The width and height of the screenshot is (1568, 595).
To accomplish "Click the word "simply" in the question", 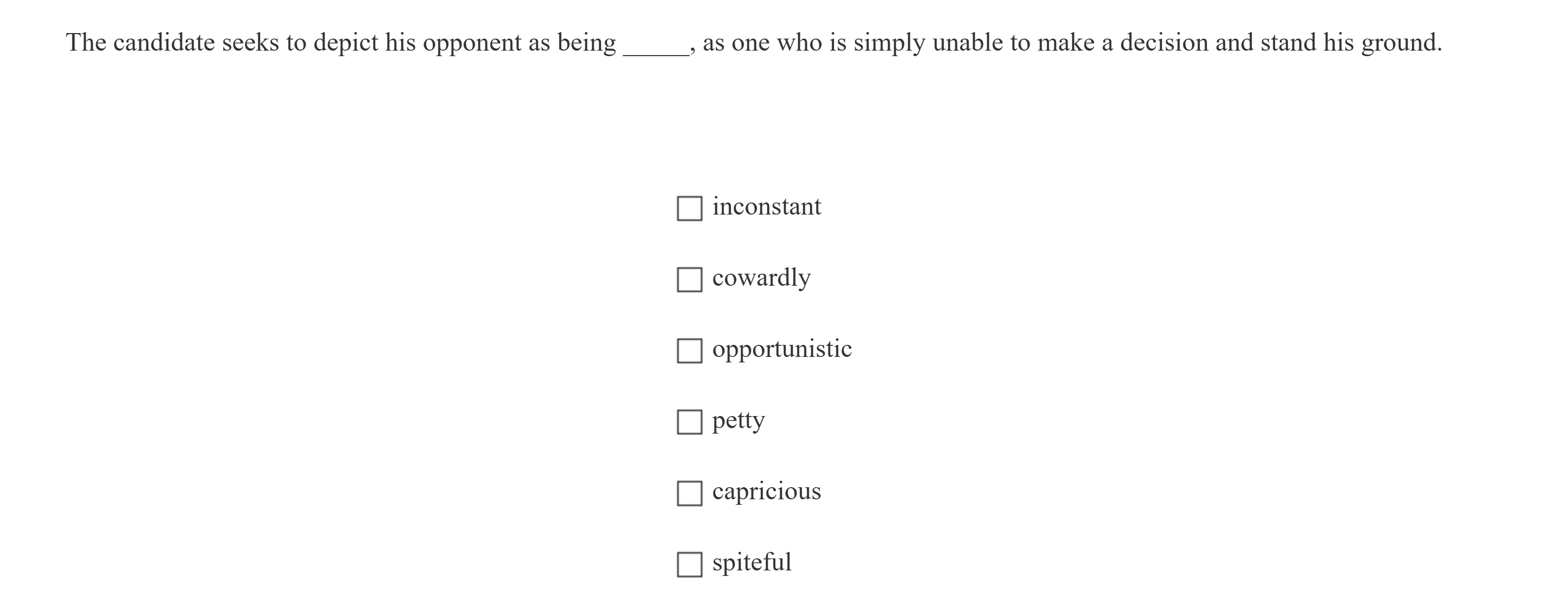I will pyautogui.click(x=889, y=44).
